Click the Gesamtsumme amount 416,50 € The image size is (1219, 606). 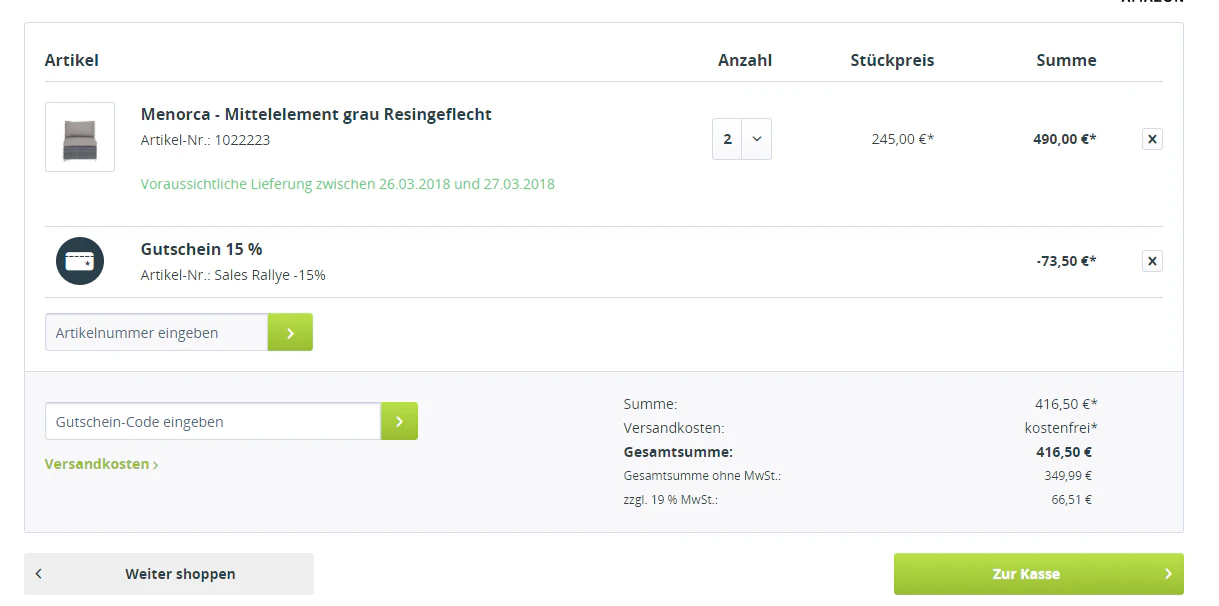(1064, 452)
